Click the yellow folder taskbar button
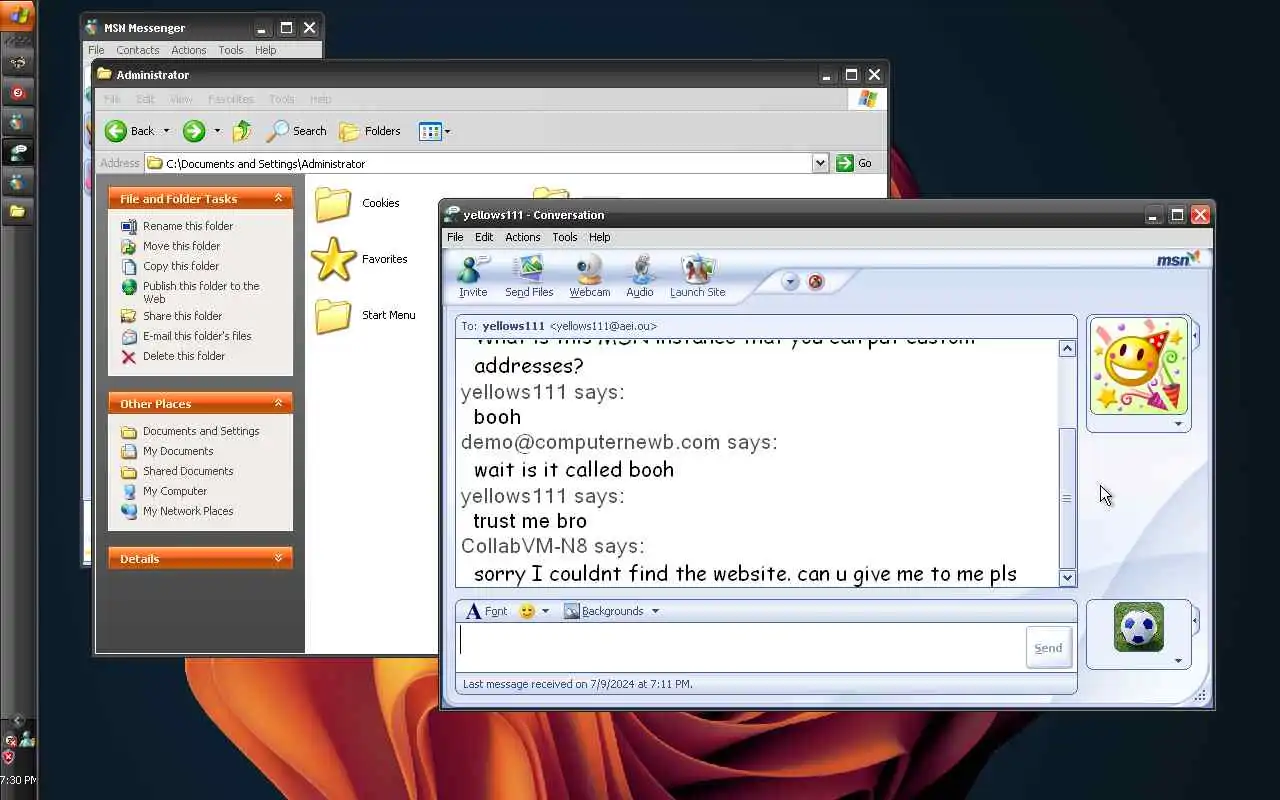Viewport: 1280px width, 800px height. [x=17, y=212]
